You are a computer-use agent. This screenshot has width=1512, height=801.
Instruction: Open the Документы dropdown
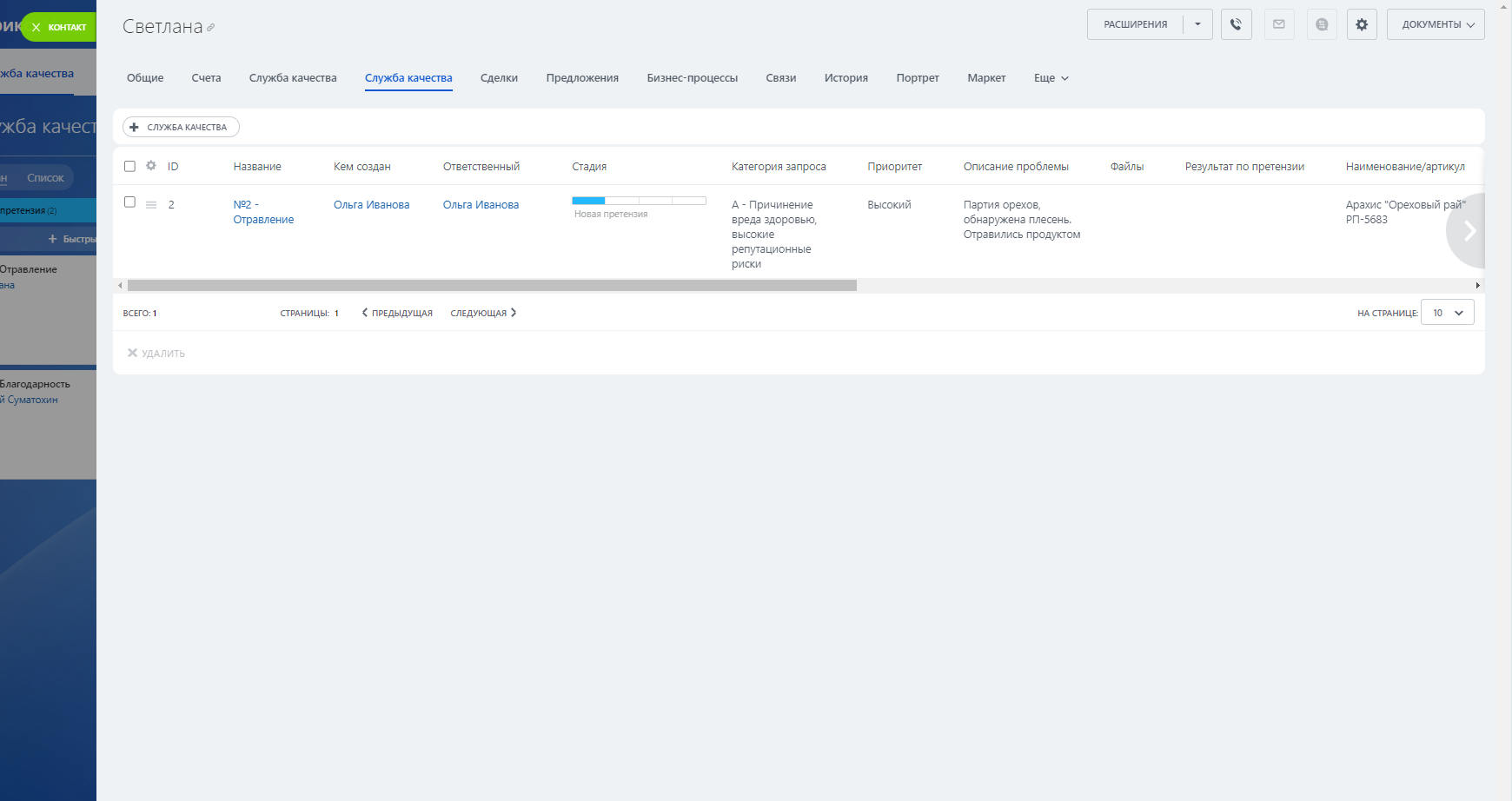pos(1436,24)
